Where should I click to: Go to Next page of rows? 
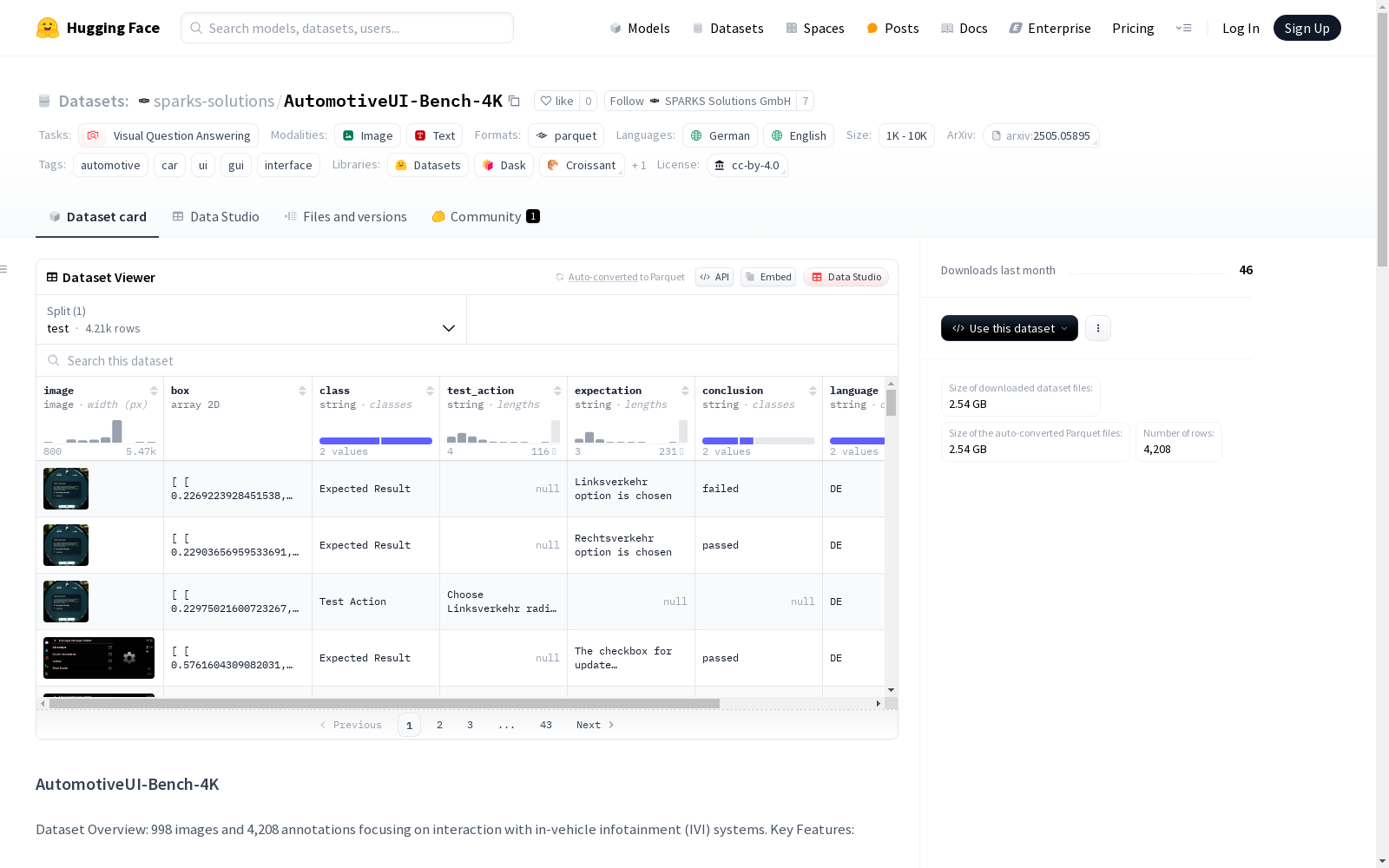tap(595, 725)
